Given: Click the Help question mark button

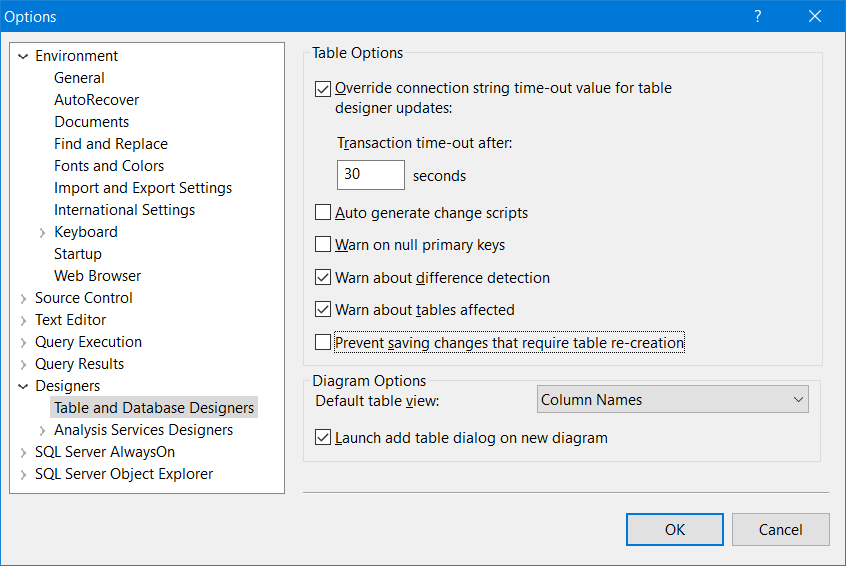Looking at the screenshot, I should 758,17.
